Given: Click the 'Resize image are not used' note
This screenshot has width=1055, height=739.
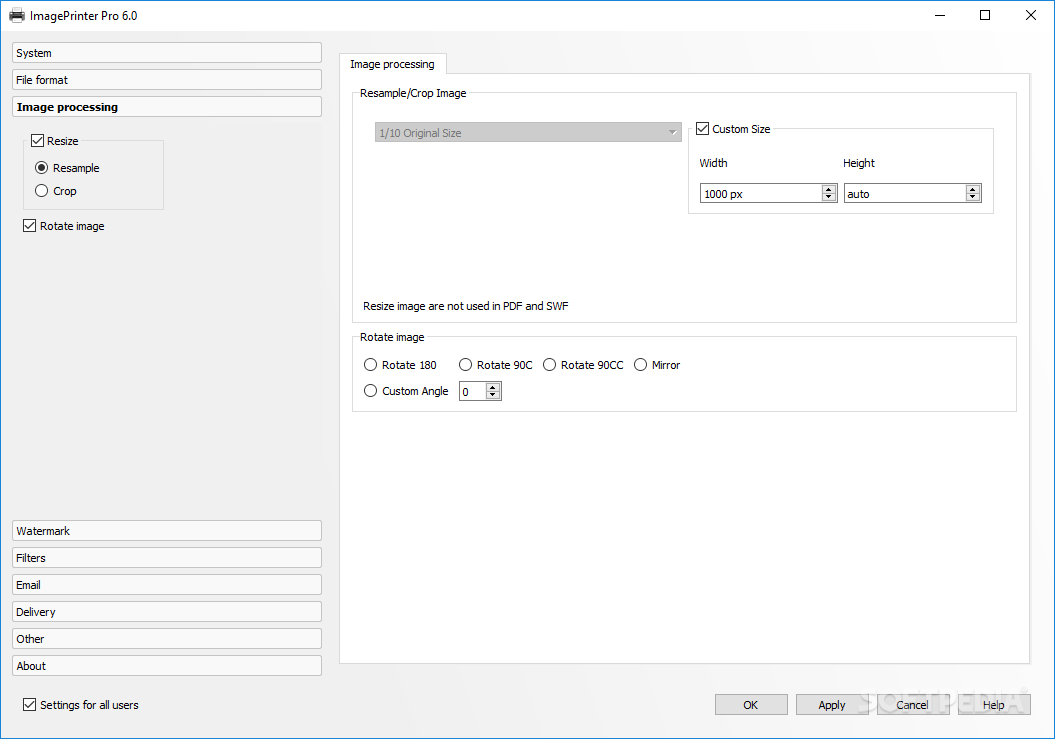Looking at the screenshot, I should coord(466,306).
